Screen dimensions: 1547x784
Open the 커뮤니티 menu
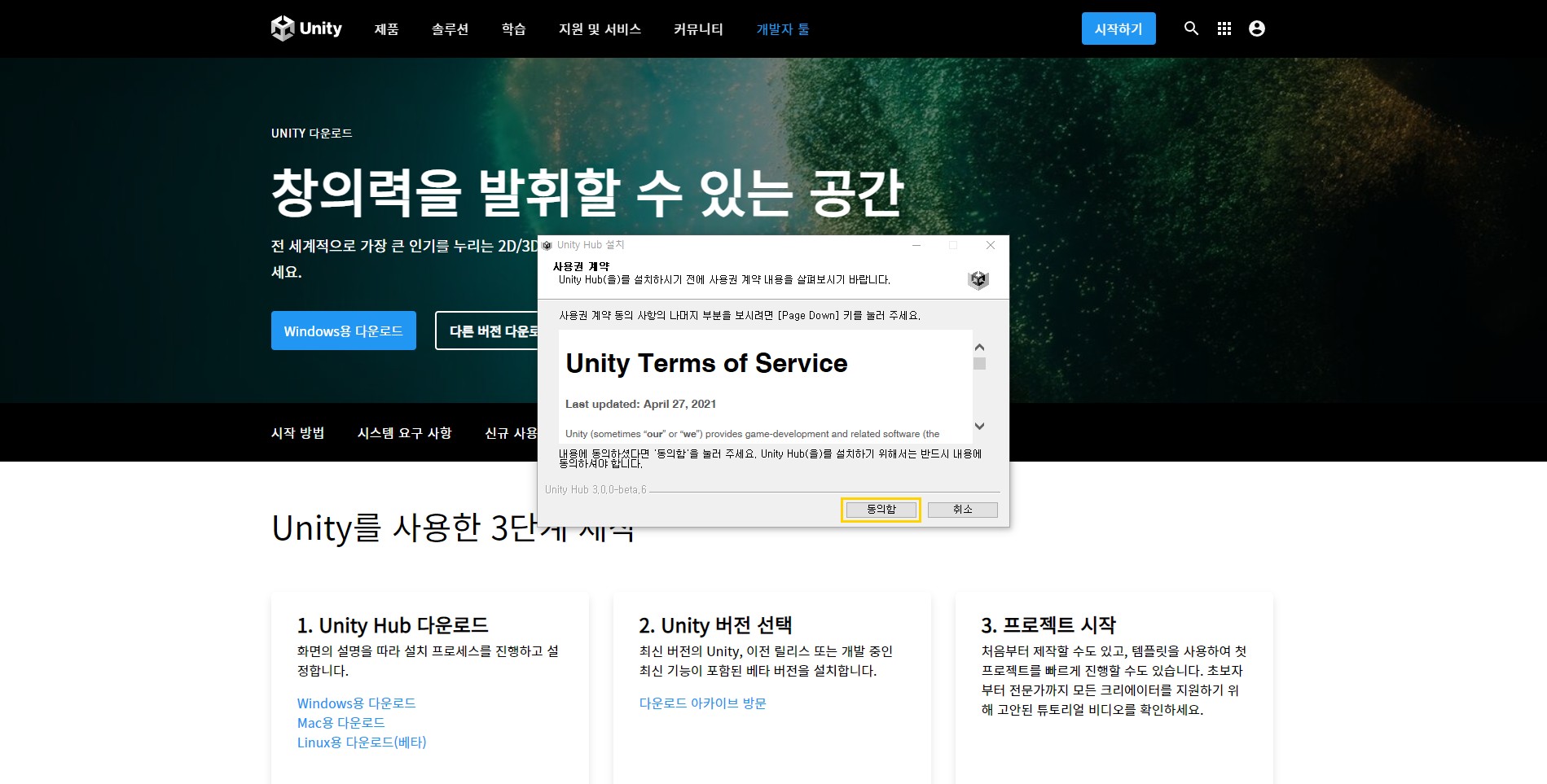698,29
